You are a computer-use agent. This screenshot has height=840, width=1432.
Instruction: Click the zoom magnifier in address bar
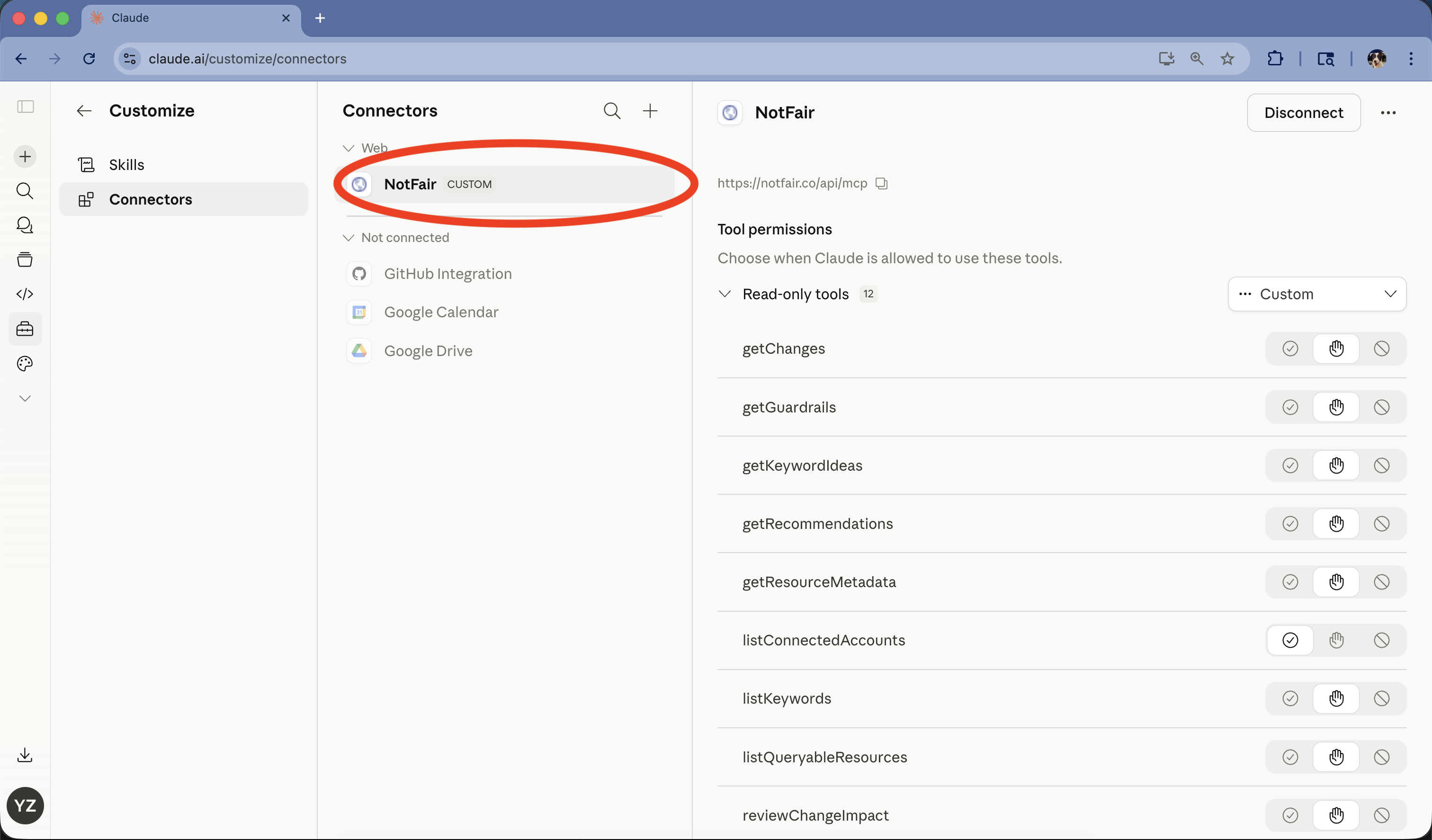(x=1197, y=59)
